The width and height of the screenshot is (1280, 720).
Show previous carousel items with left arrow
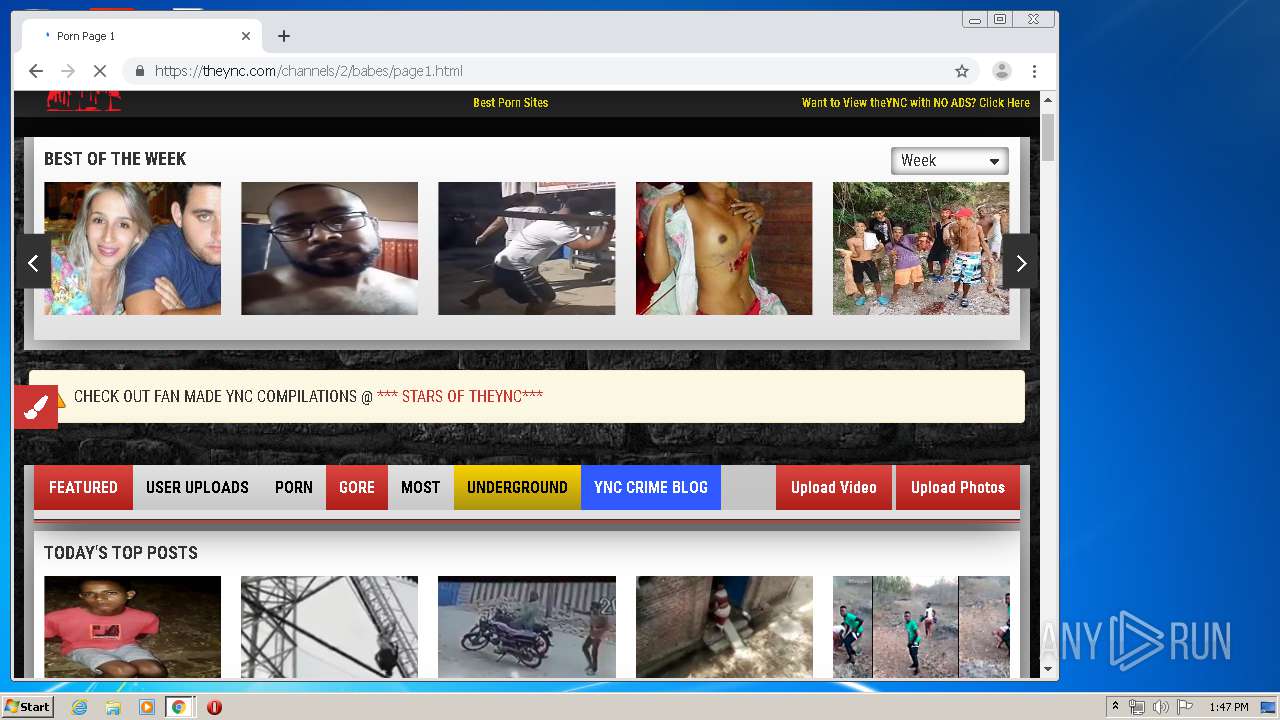pyautogui.click(x=33, y=262)
